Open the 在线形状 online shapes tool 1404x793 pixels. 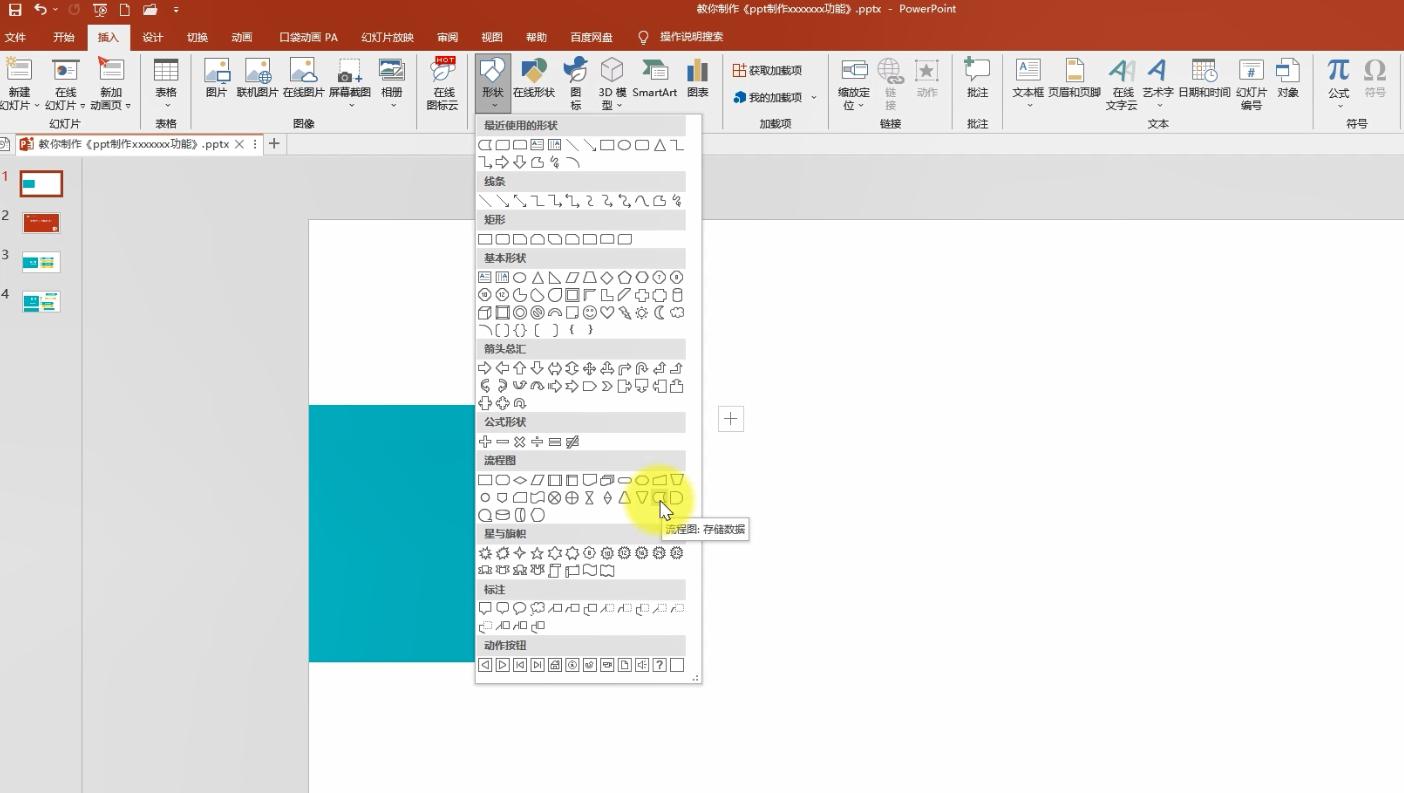pyautogui.click(x=534, y=78)
